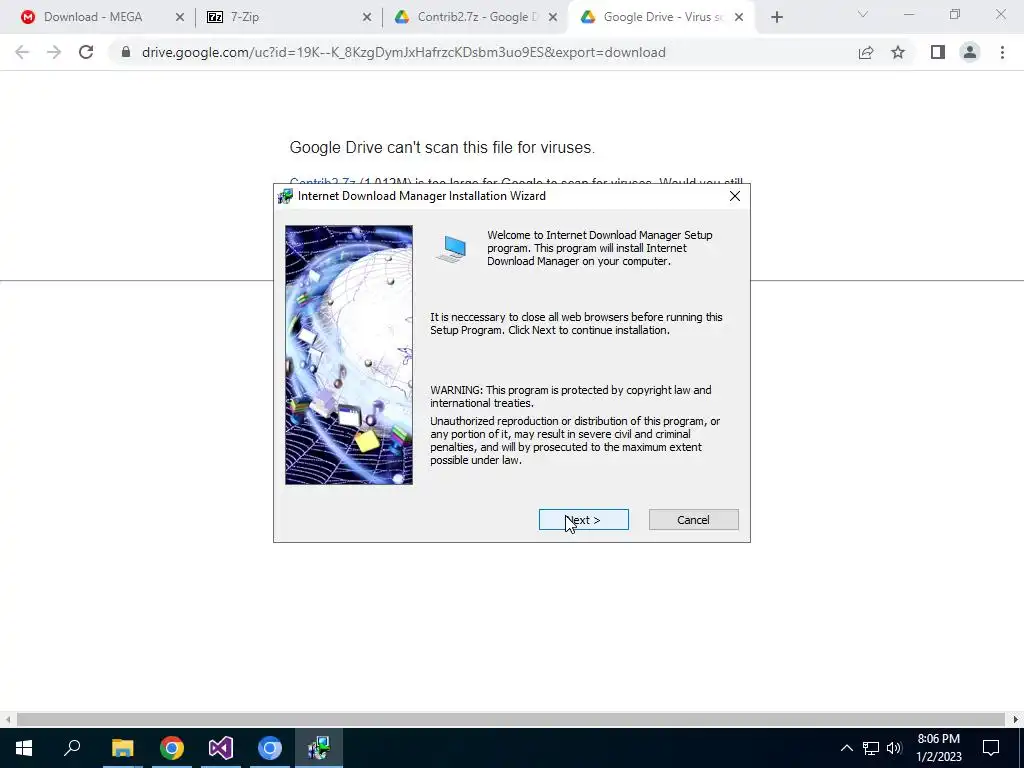Click the setup computer icon in wizard
The width and height of the screenshot is (1024, 768).
452,249
